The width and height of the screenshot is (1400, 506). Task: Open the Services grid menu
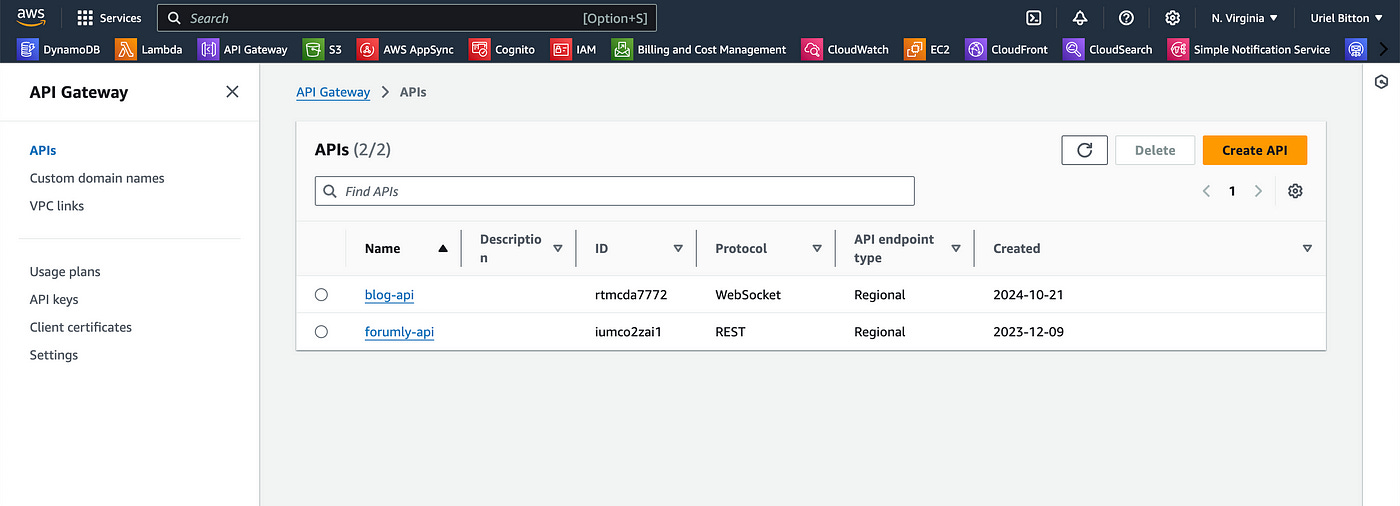(x=109, y=18)
